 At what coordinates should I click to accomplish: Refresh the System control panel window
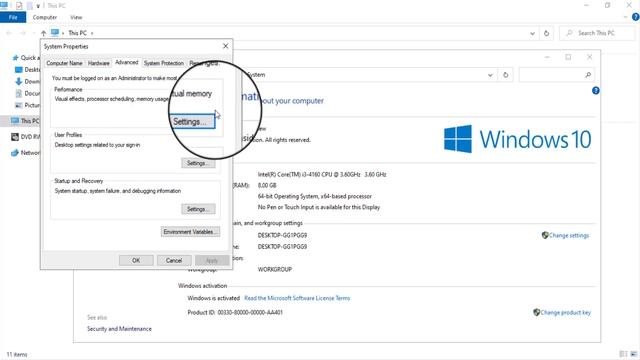pos(506,75)
